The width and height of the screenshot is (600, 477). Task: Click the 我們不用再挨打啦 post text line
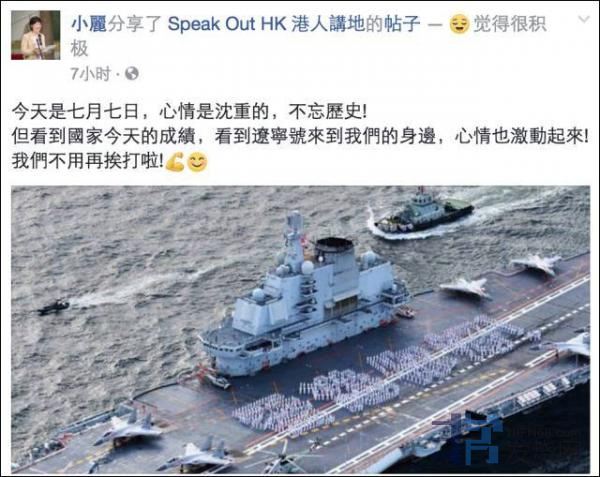(88, 161)
